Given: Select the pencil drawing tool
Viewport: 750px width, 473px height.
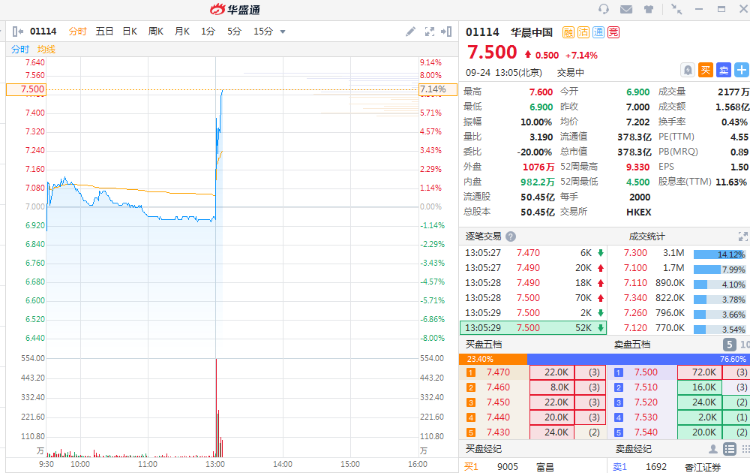Looking at the screenshot, I should 410,32.
